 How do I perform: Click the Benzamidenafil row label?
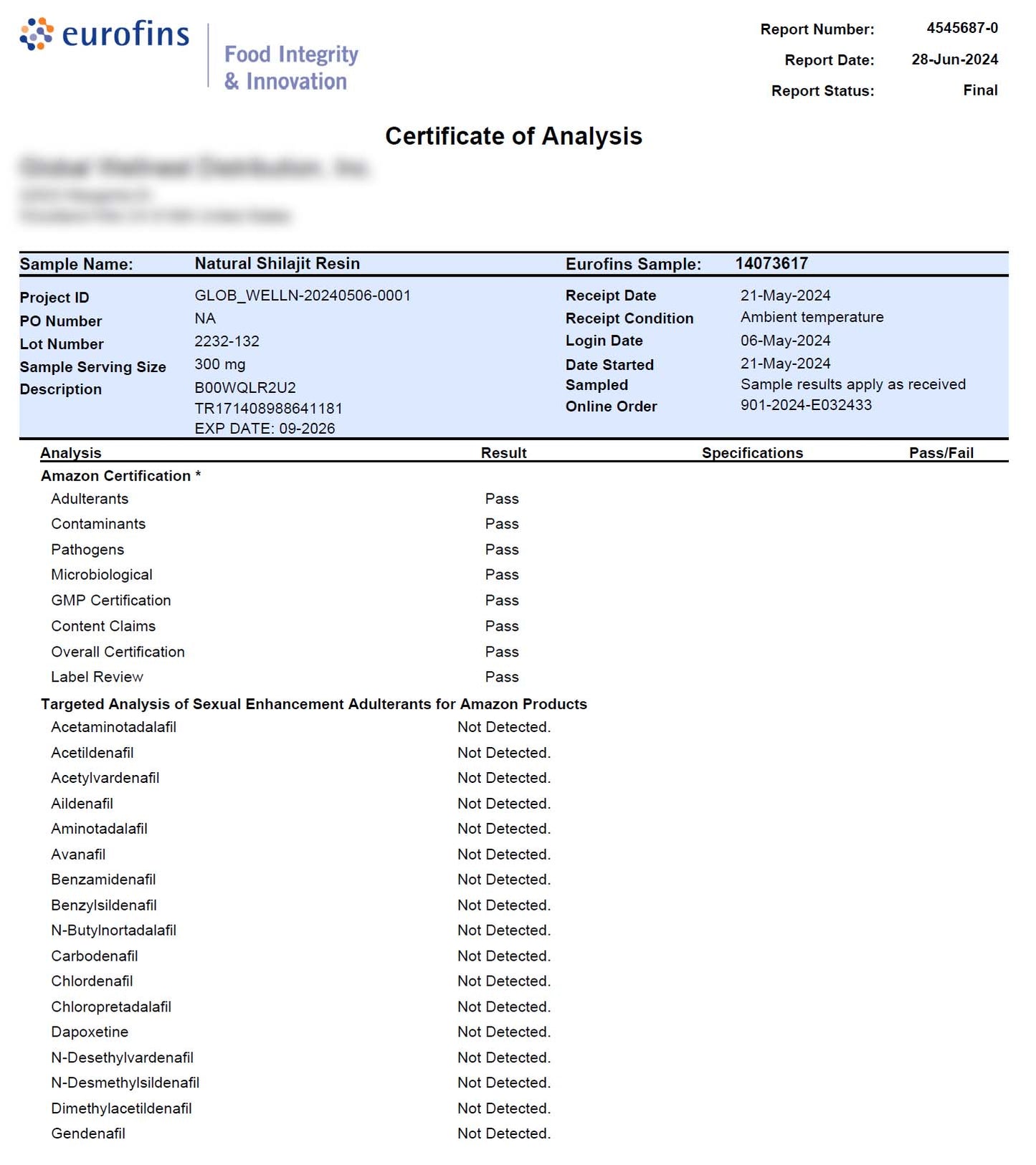(x=103, y=880)
